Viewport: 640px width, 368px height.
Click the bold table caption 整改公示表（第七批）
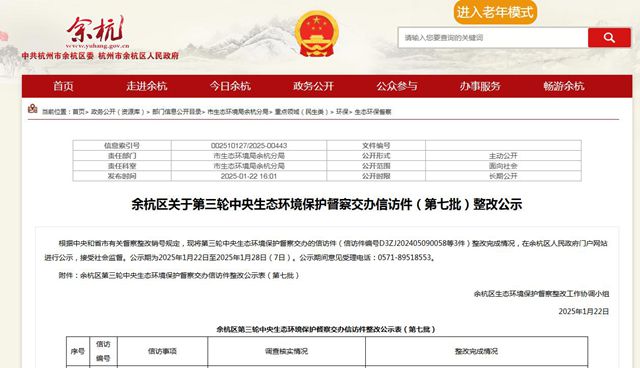[326, 329]
